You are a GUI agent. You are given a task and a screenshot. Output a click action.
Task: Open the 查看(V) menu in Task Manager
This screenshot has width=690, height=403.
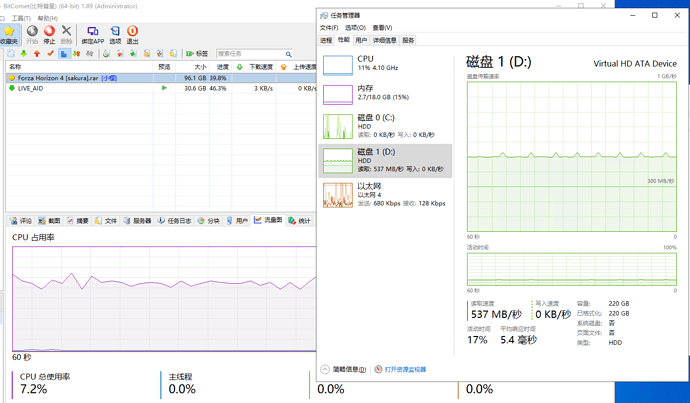point(382,28)
